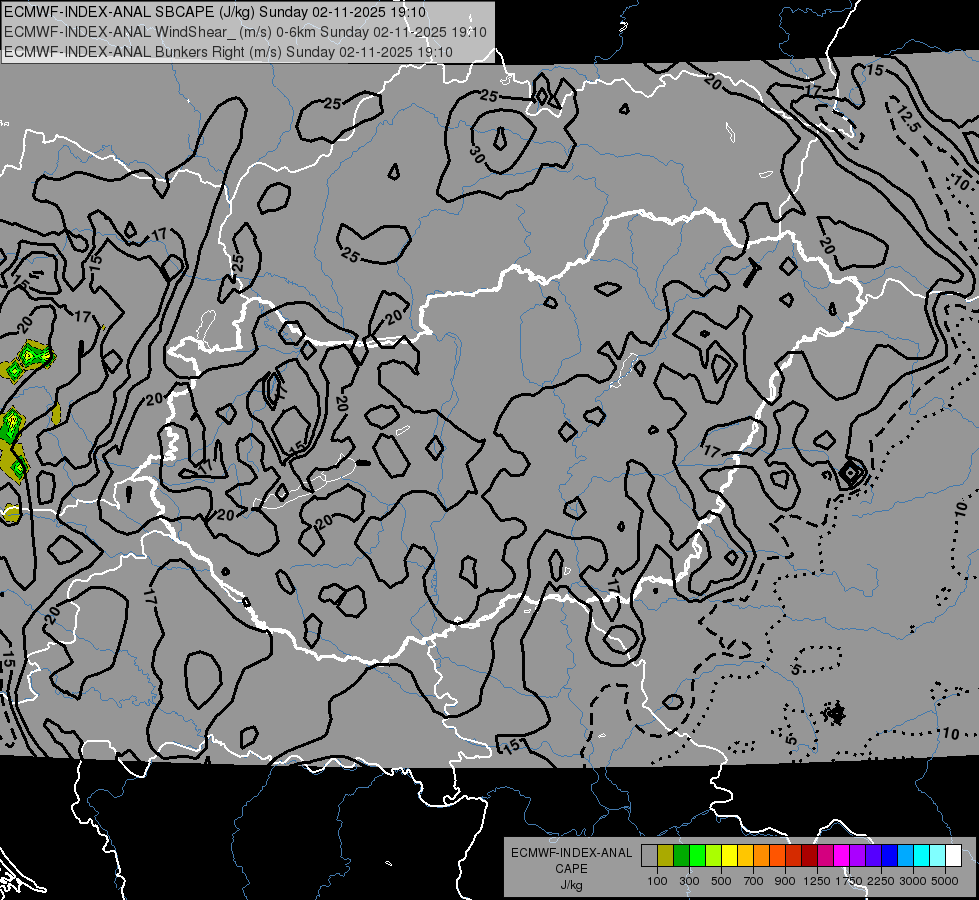979x900 pixels.
Task: Click the legend label 900
Action: pos(785,881)
